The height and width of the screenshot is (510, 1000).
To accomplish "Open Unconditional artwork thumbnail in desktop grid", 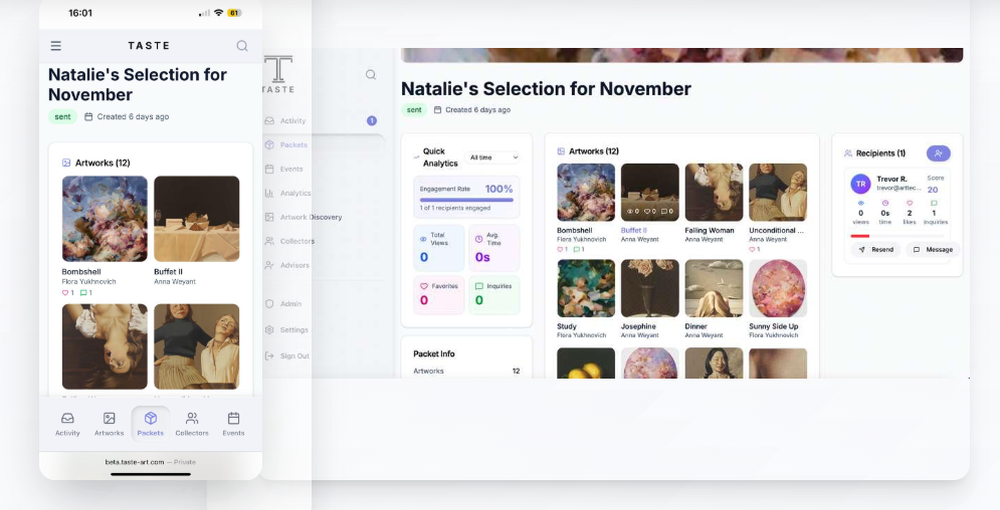I will [x=778, y=193].
